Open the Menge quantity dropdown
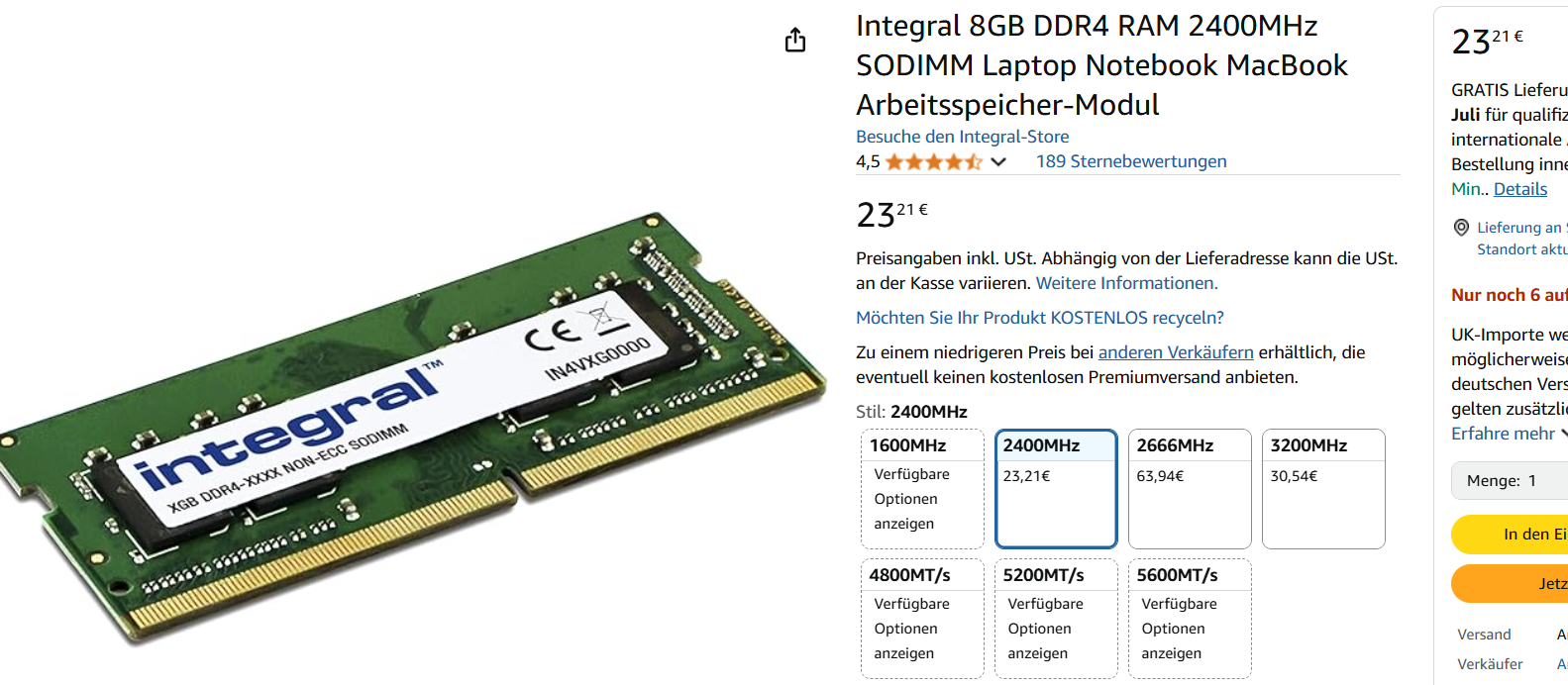The width and height of the screenshot is (1568, 685). [1510, 480]
